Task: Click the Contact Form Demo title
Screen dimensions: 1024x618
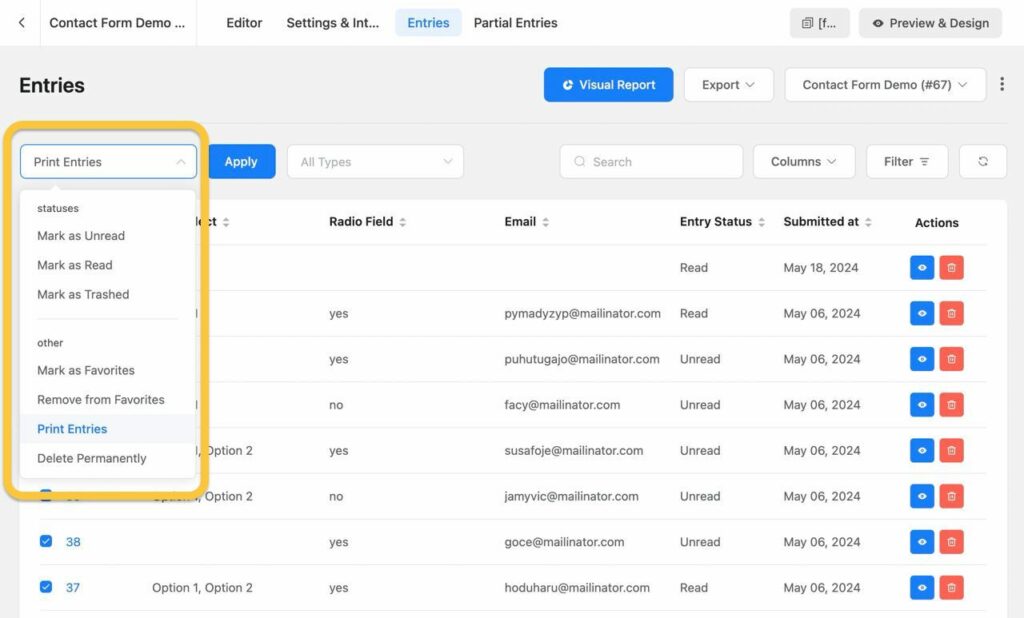Action: click(x=117, y=23)
